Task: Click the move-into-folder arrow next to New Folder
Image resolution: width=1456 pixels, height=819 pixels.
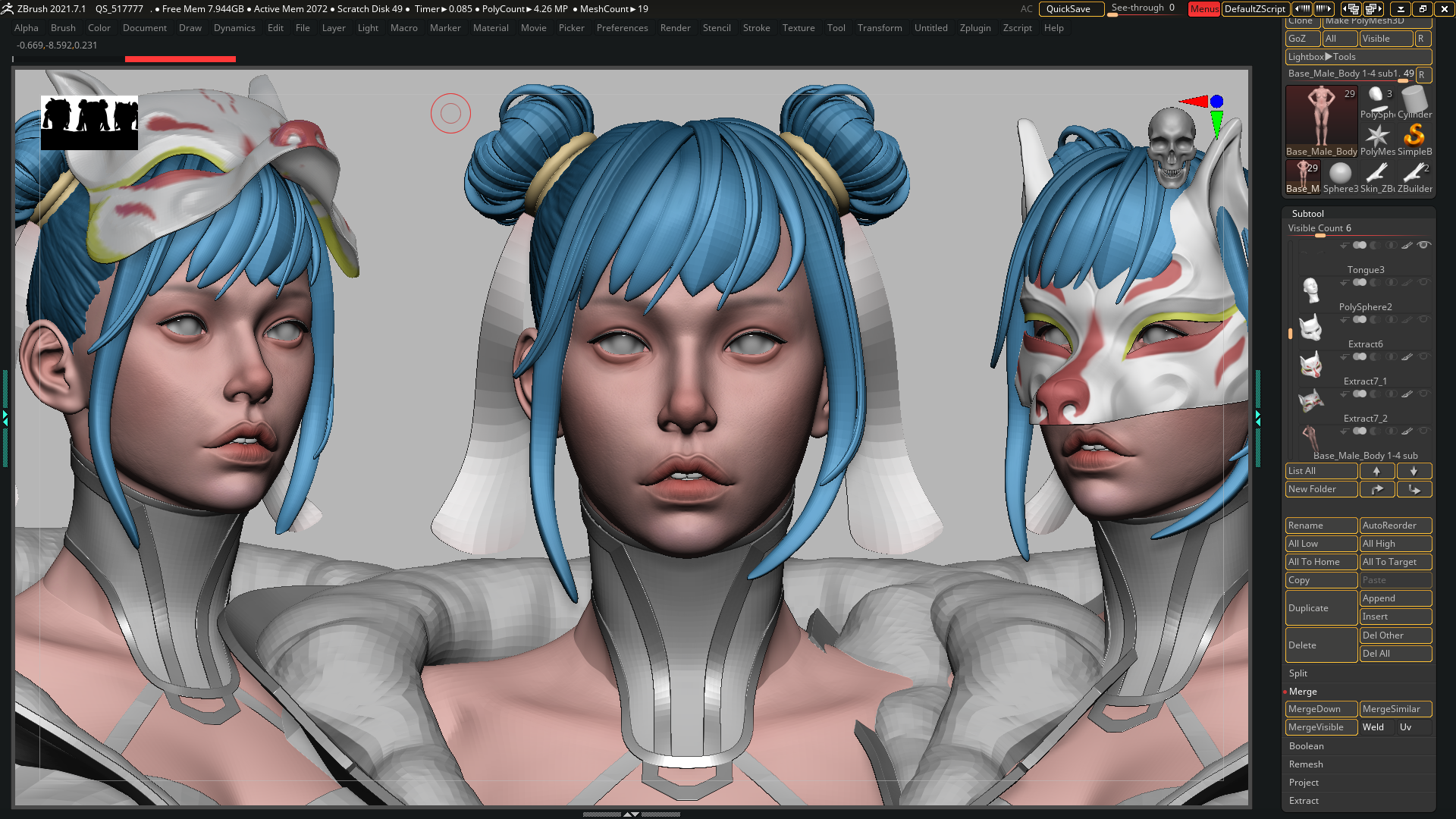Action: [1414, 489]
